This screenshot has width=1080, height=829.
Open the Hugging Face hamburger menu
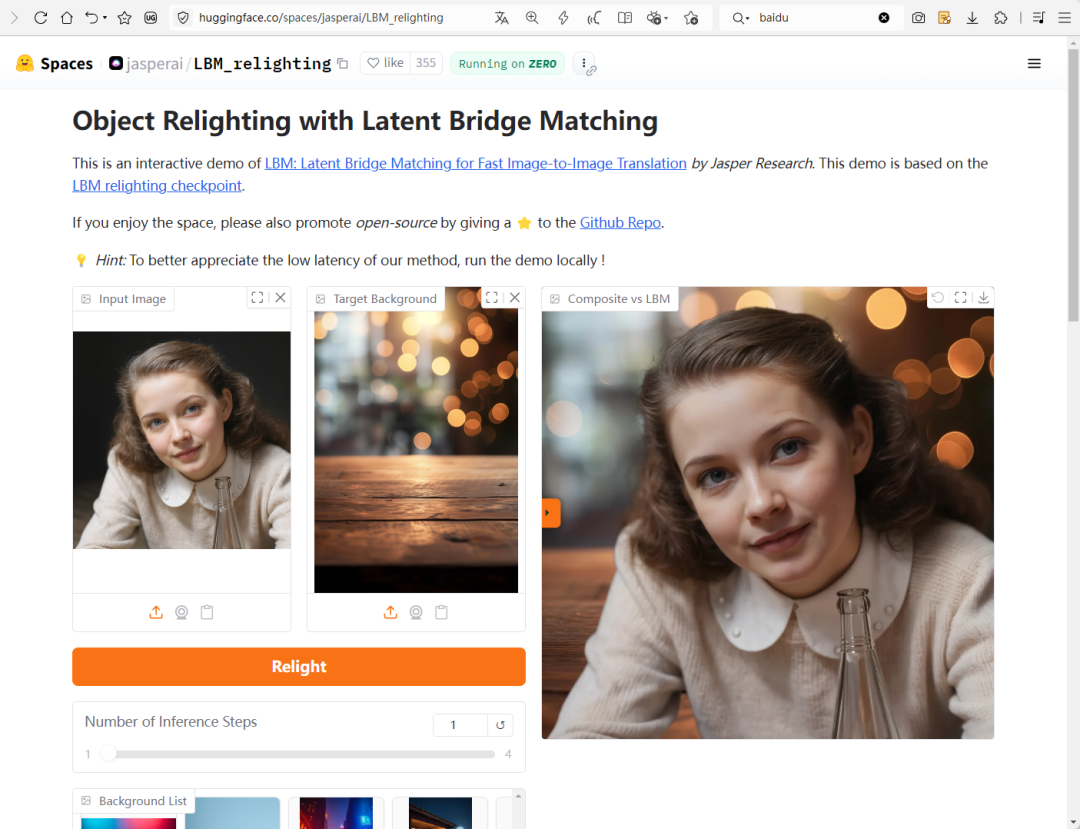coord(1034,64)
